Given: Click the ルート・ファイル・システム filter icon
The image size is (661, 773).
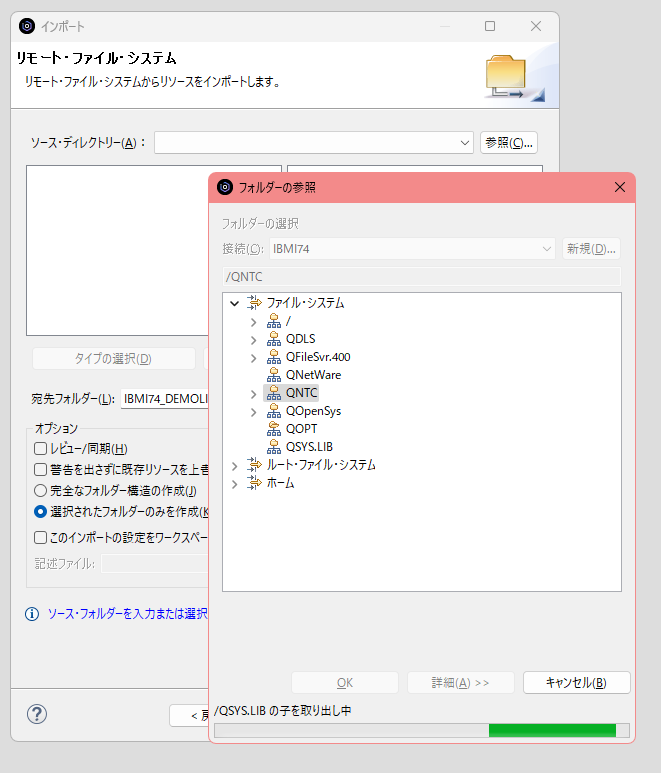Looking at the screenshot, I should (254, 465).
